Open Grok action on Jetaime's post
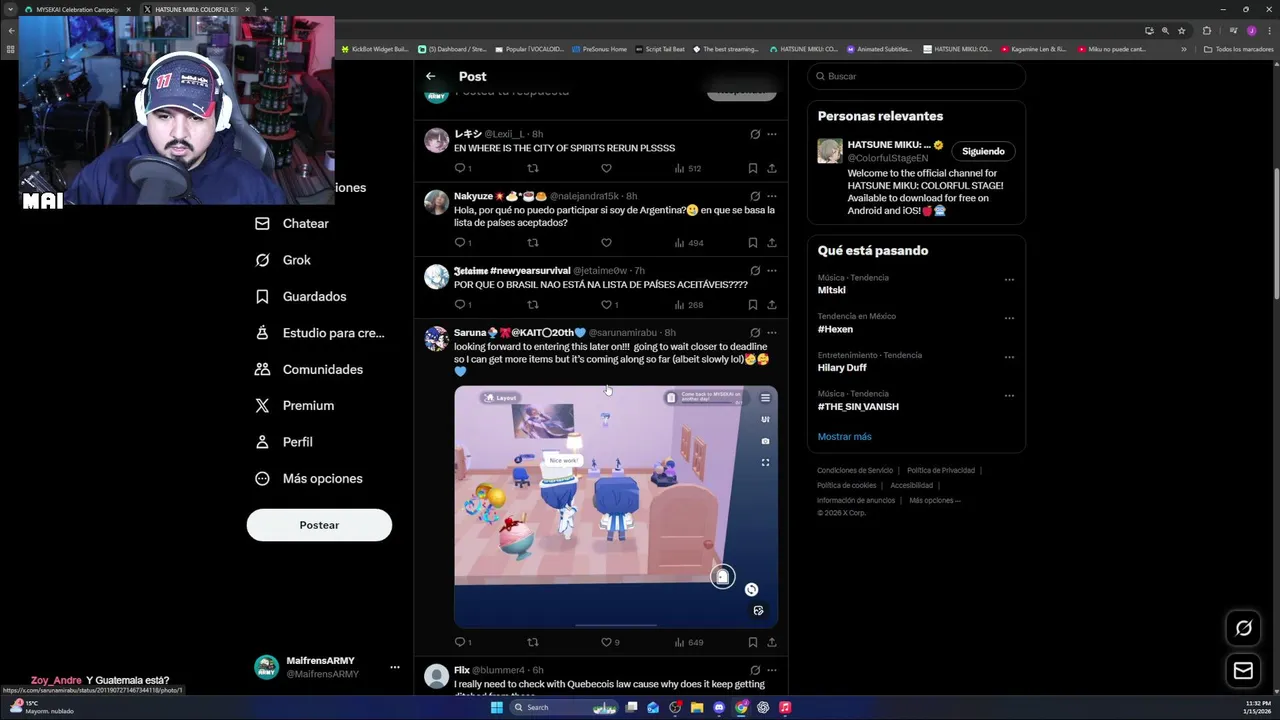Screen dimensions: 1280x720 point(755,270)
